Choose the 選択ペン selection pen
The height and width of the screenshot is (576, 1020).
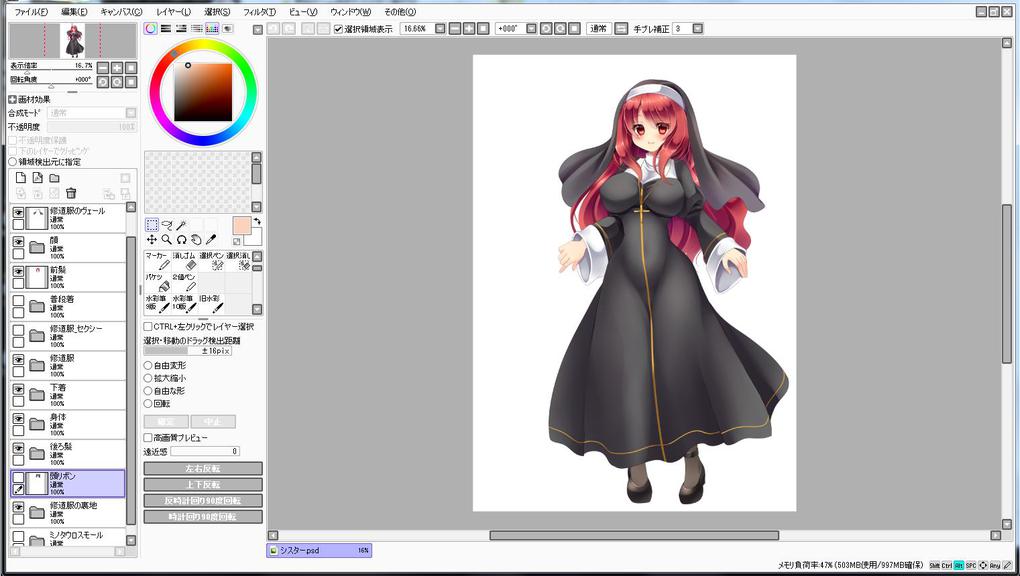[x=211, y=261]
